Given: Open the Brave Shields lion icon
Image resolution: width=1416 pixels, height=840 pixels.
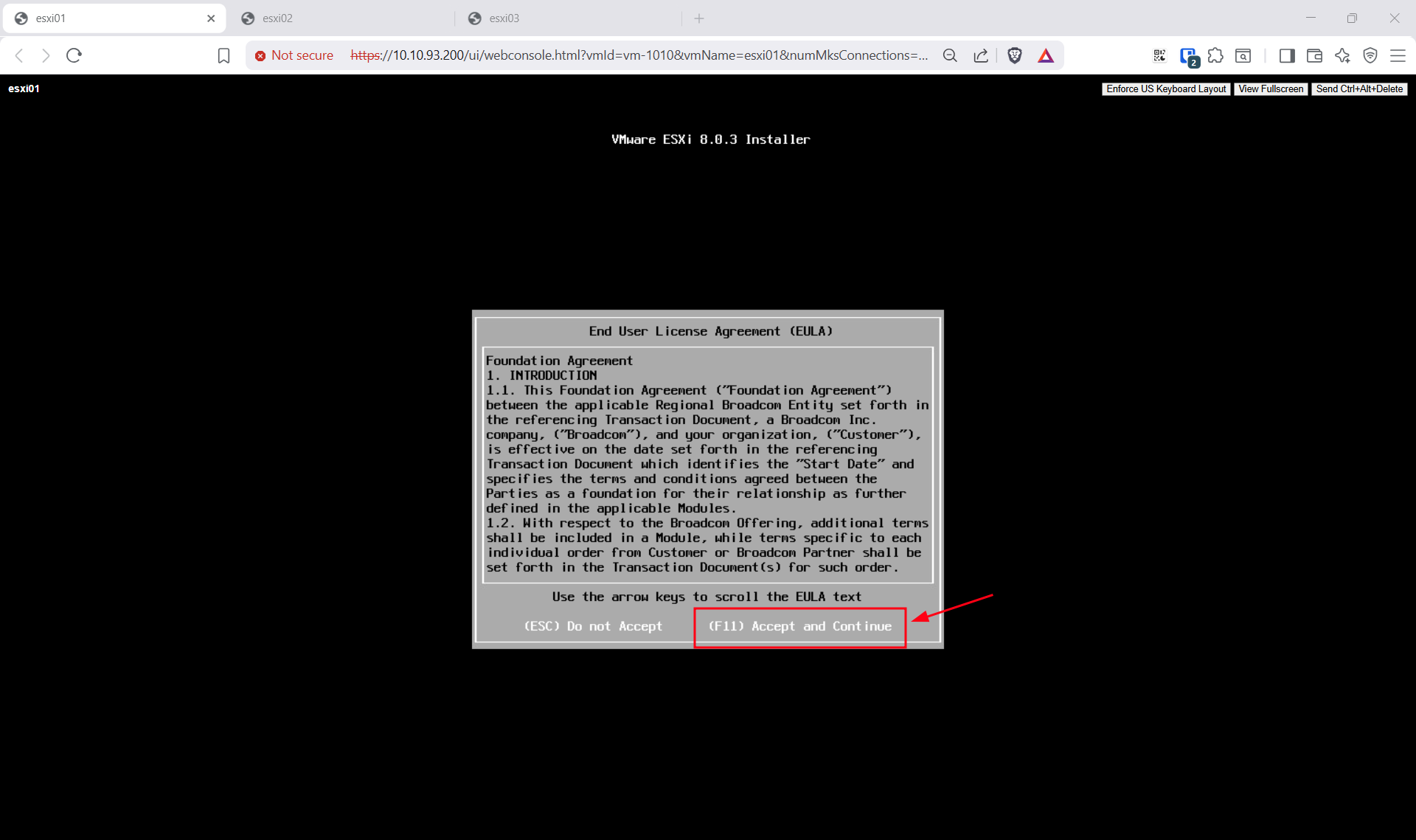Looking at the screenshot, I should point(1015,55).
